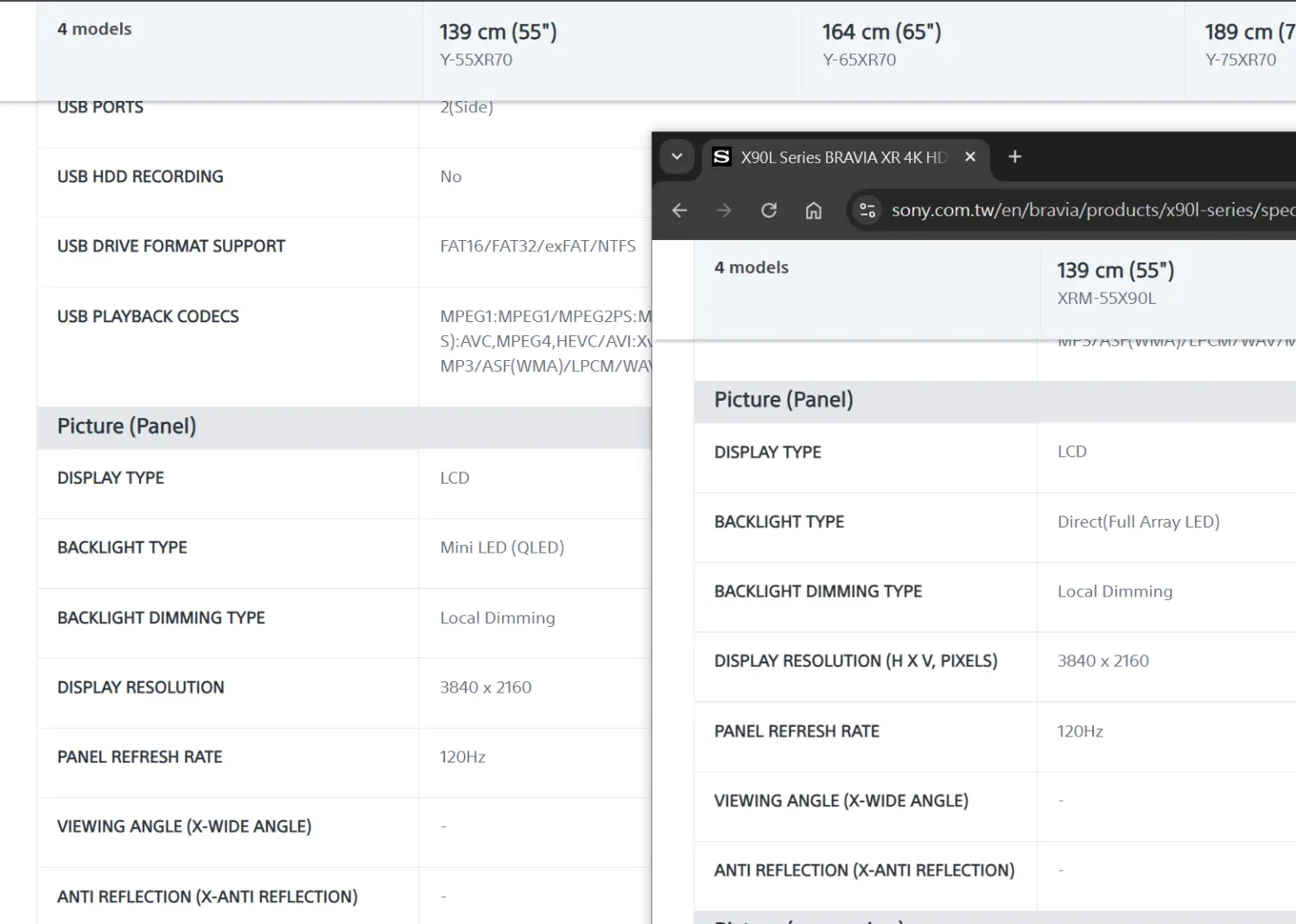Click 3840 x 2160 in front window
The width and height of the screenshot is (1296, 924).
(1103, 661)
